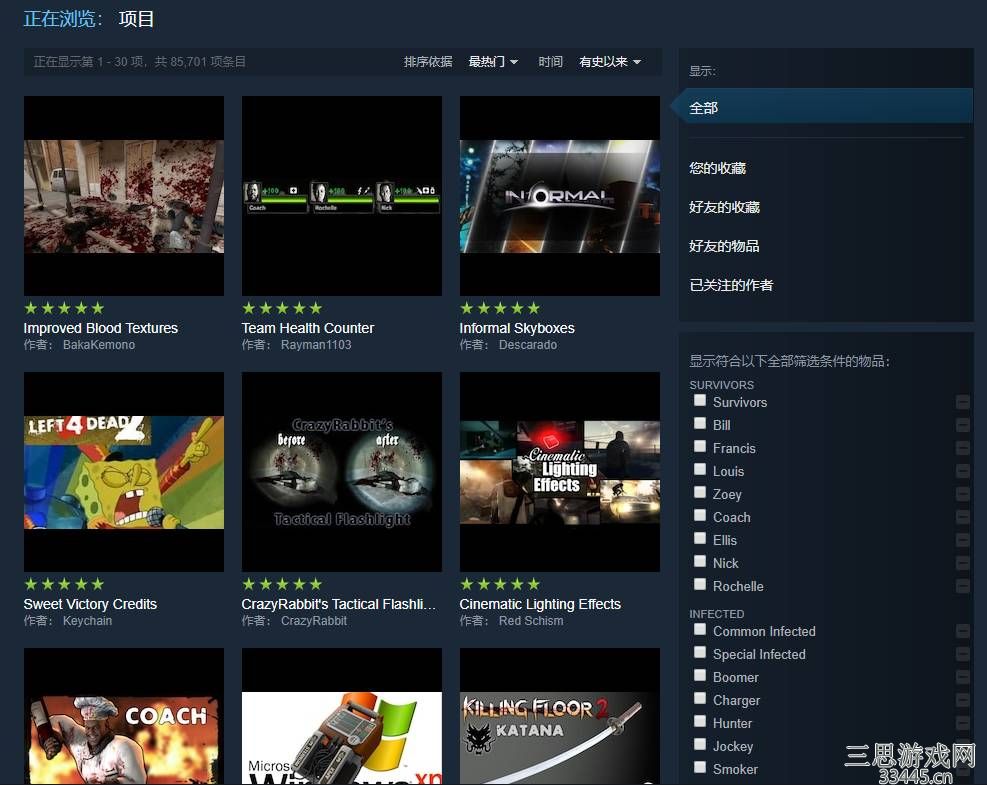Exclude Louis using the minus icon
The image size is (987, 785).
point(962,471)
